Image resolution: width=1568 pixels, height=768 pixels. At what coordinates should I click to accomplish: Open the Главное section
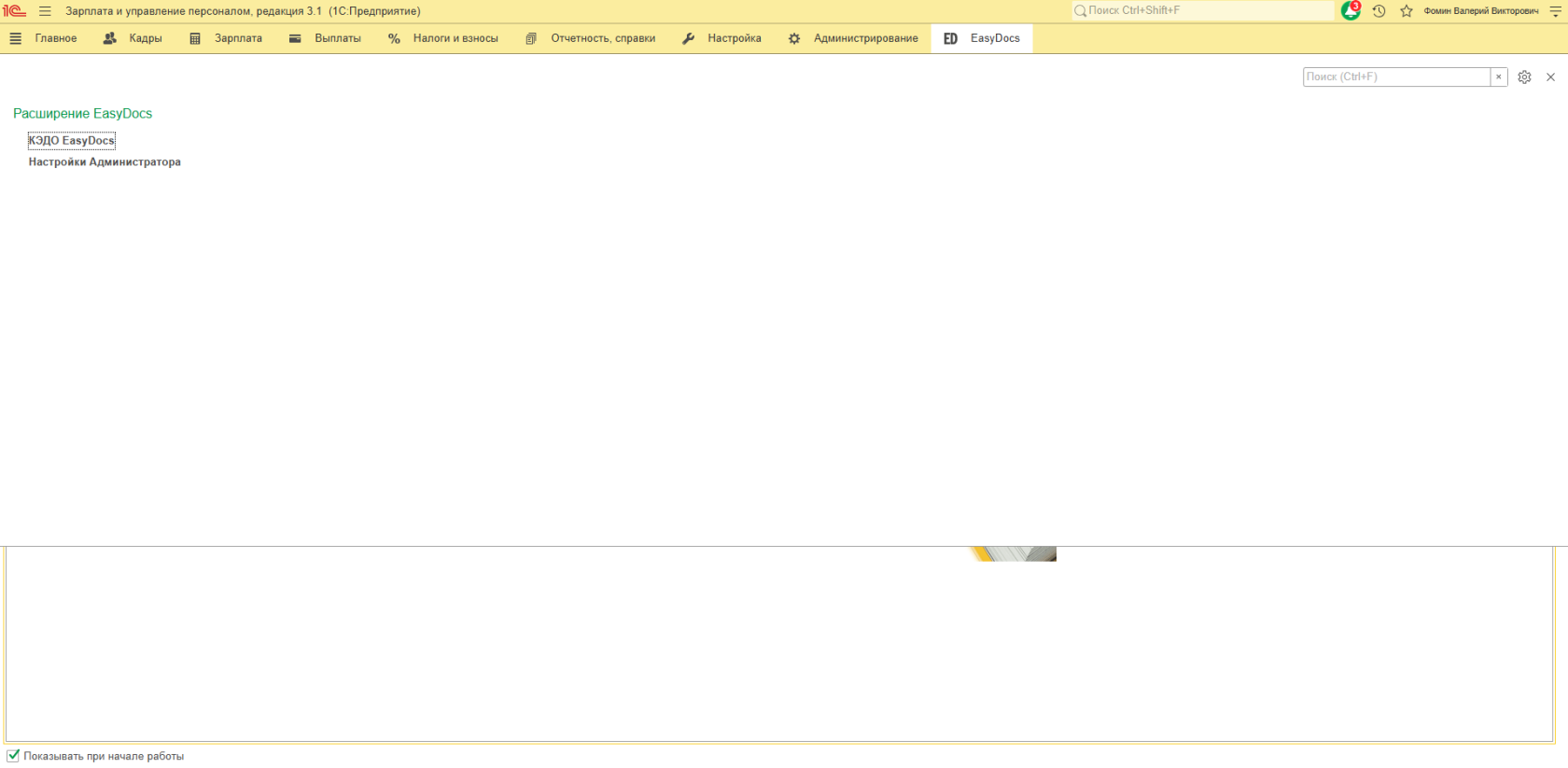tap(44, 38)
